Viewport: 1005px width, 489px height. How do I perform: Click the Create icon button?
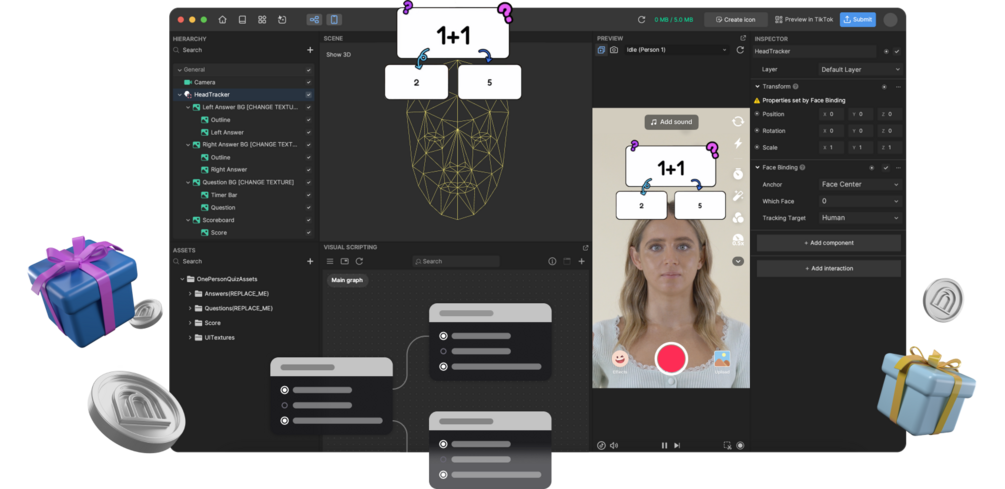tap(736, 20)
